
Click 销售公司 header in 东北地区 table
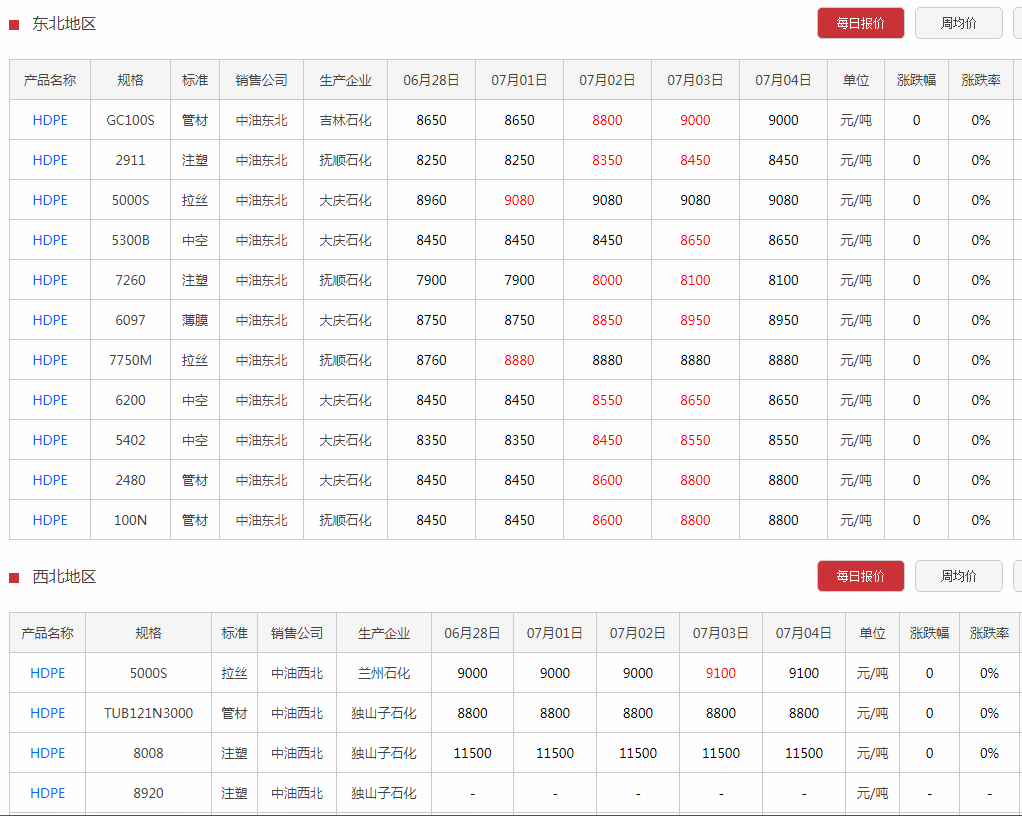261,80
